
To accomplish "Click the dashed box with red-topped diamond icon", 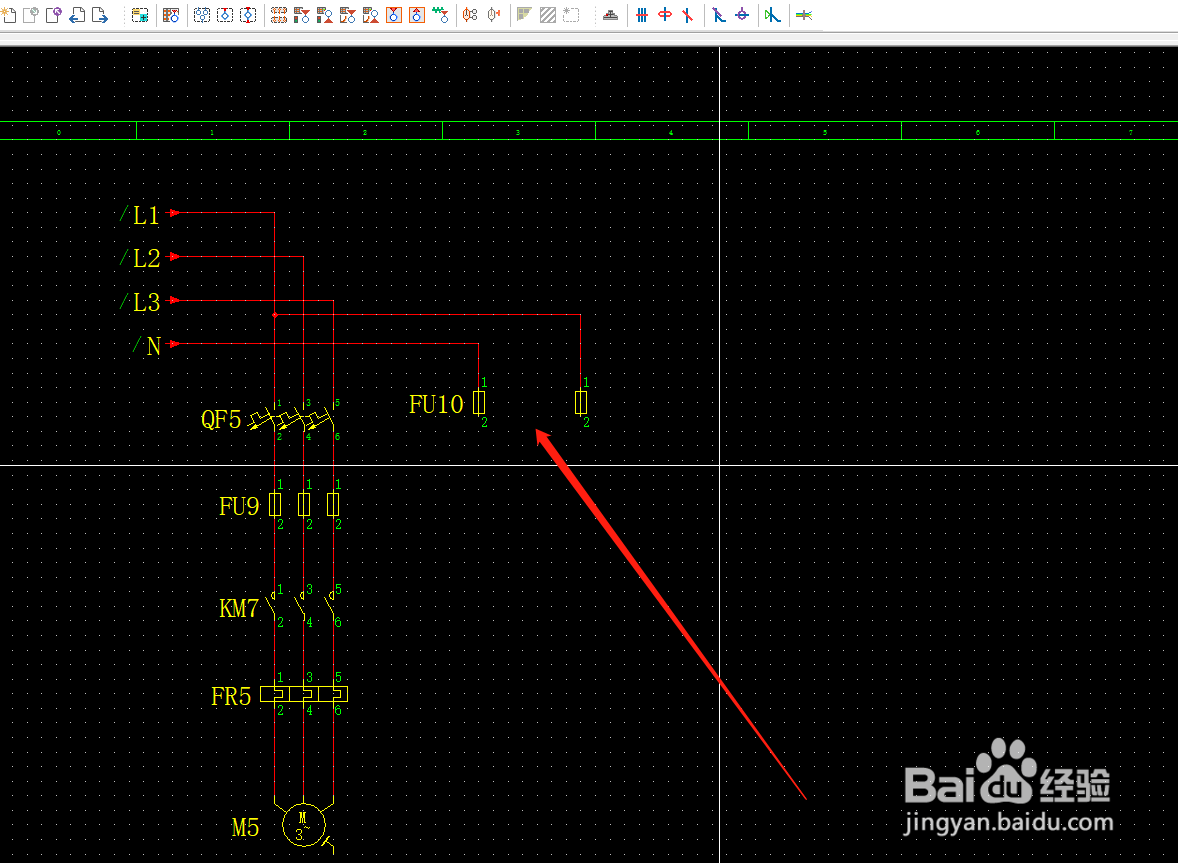I will pyautogui.click(x=225, y=15).
